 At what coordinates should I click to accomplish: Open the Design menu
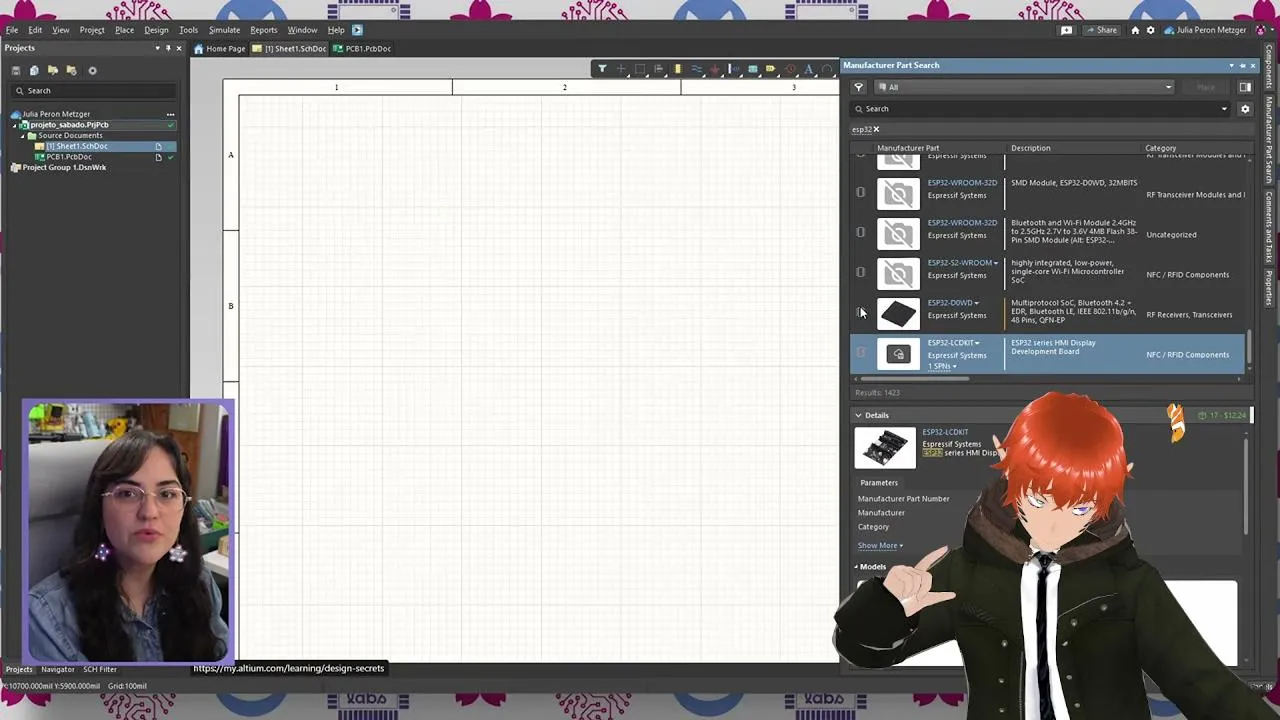(x=156, y=30)
